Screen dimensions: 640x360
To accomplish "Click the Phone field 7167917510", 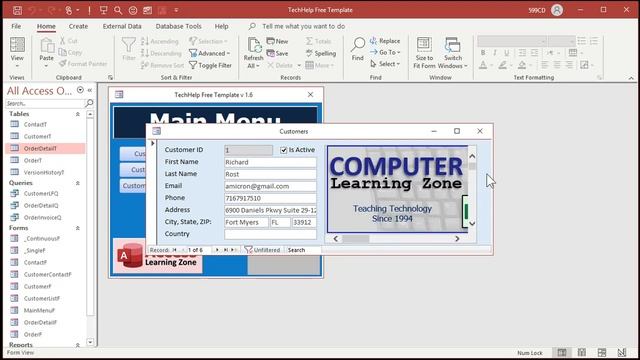I will 270,198.
